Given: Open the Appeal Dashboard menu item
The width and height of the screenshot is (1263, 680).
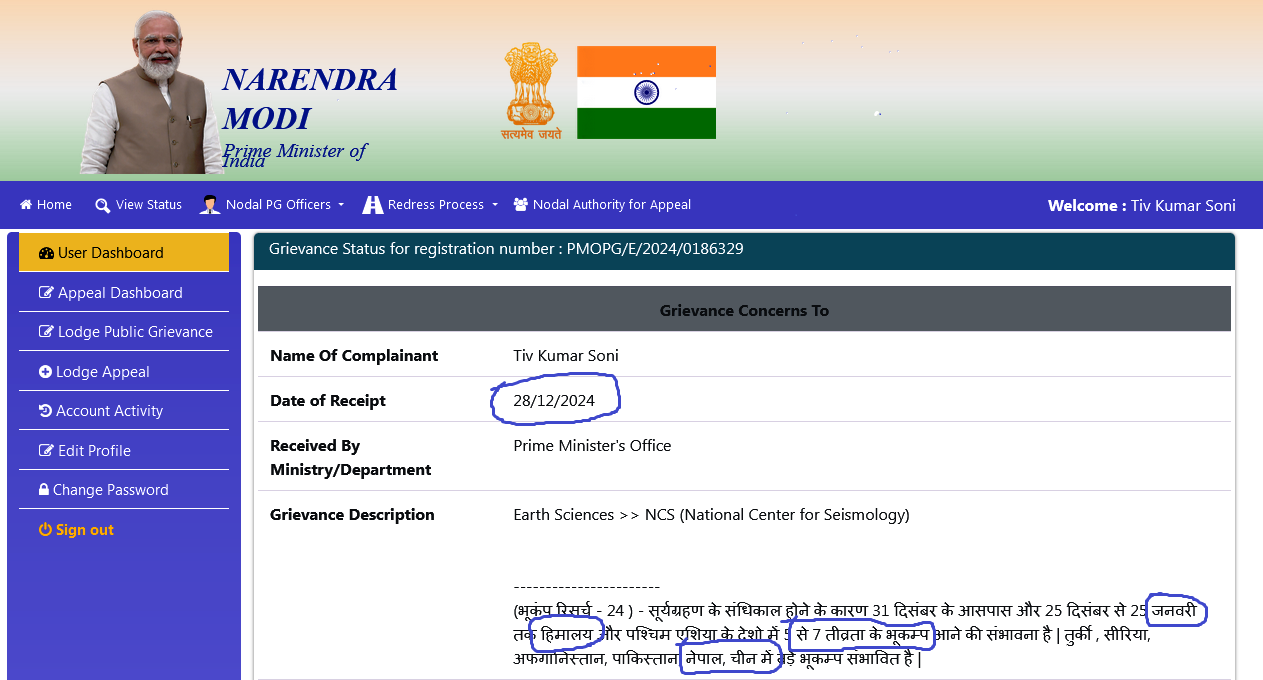Looking at the screenshot, I should tap(120, 293).
